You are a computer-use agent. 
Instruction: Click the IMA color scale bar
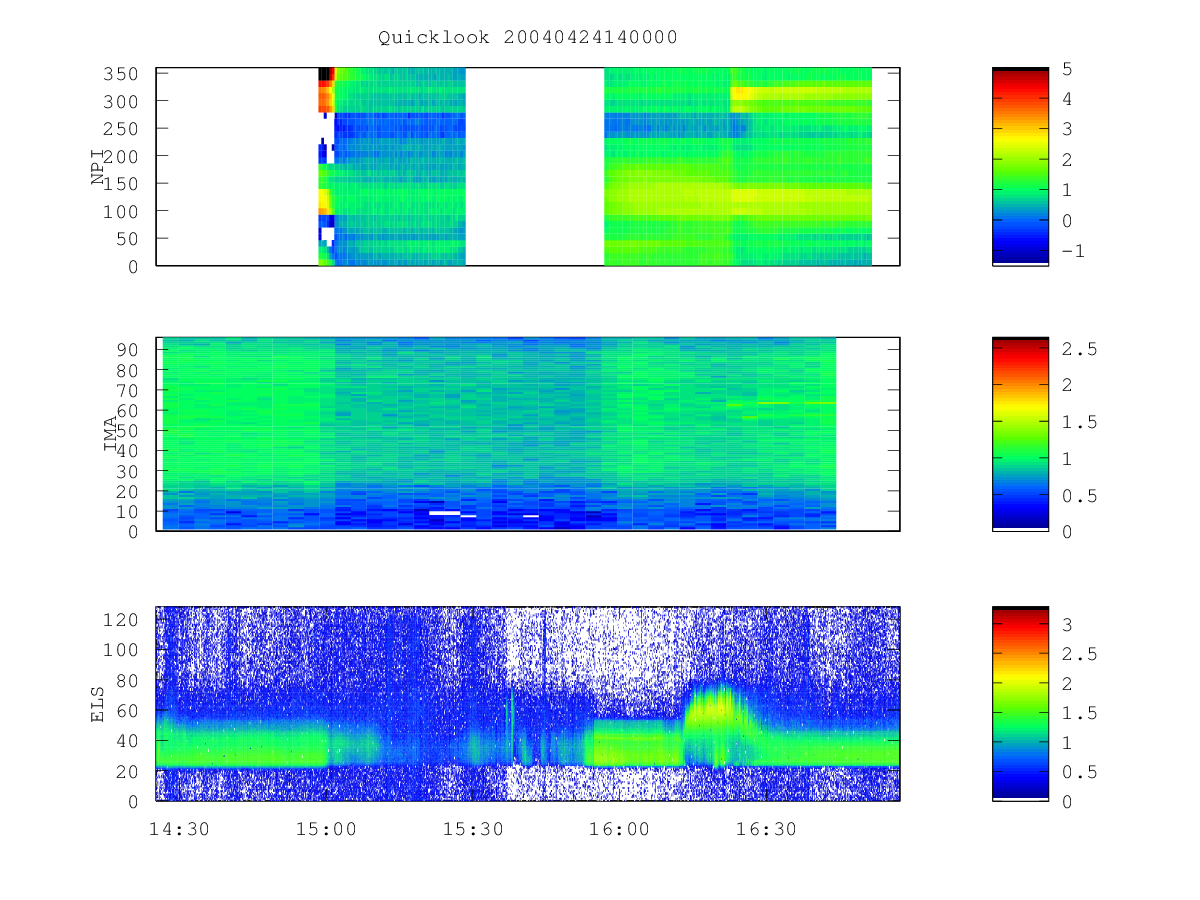click(1020, 434)
